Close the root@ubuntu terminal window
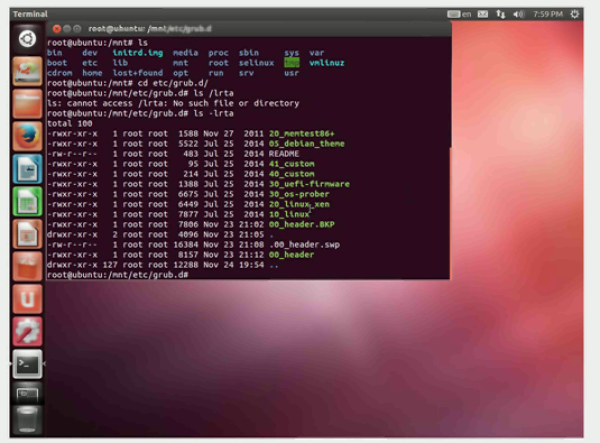 pos(54,30)
